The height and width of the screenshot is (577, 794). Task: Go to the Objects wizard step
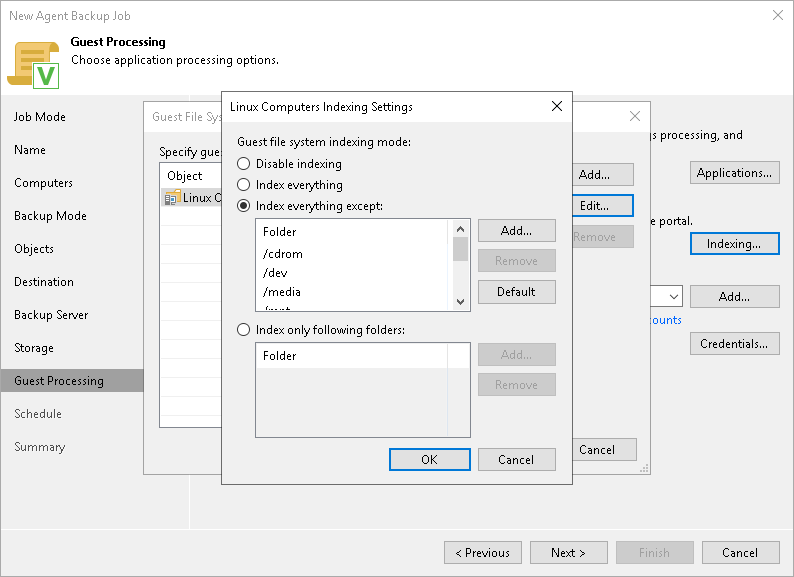coord(33,249)
